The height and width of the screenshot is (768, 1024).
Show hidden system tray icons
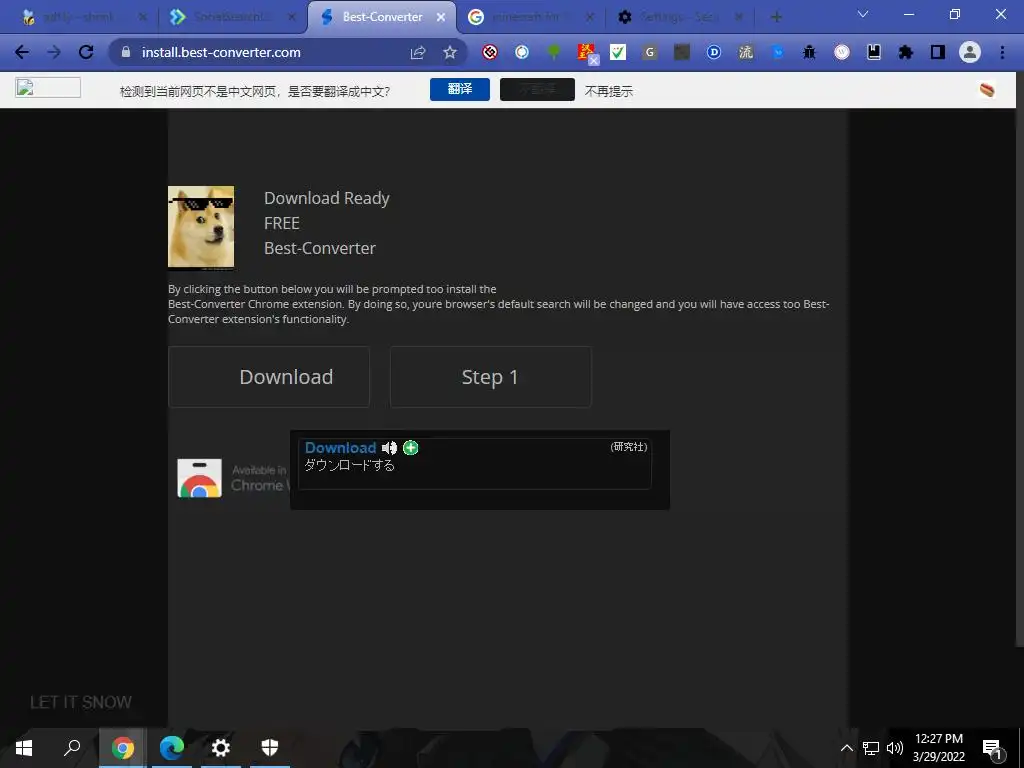(846, 748)
